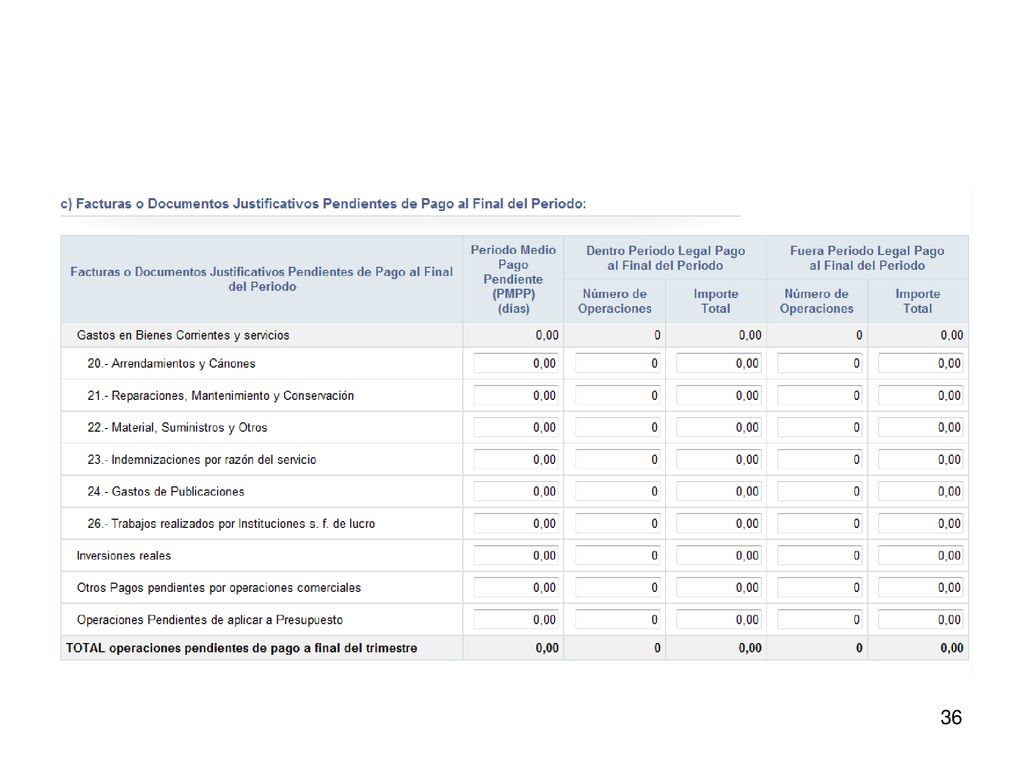Click Dentro Número de Operaciones field for Arrendamientos y Cánones
This screenshot has height=768, width=1024.
click(618, 363)
